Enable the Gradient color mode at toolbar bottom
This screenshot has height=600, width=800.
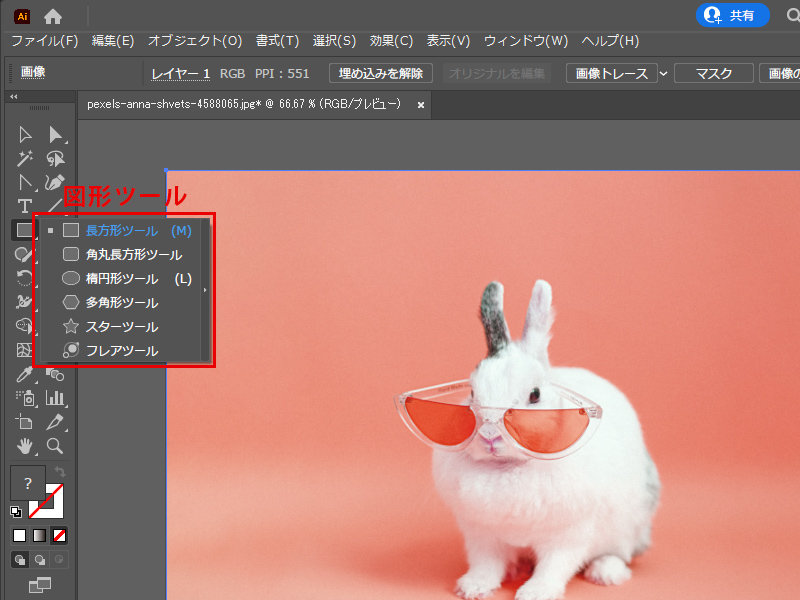[38, 536]
